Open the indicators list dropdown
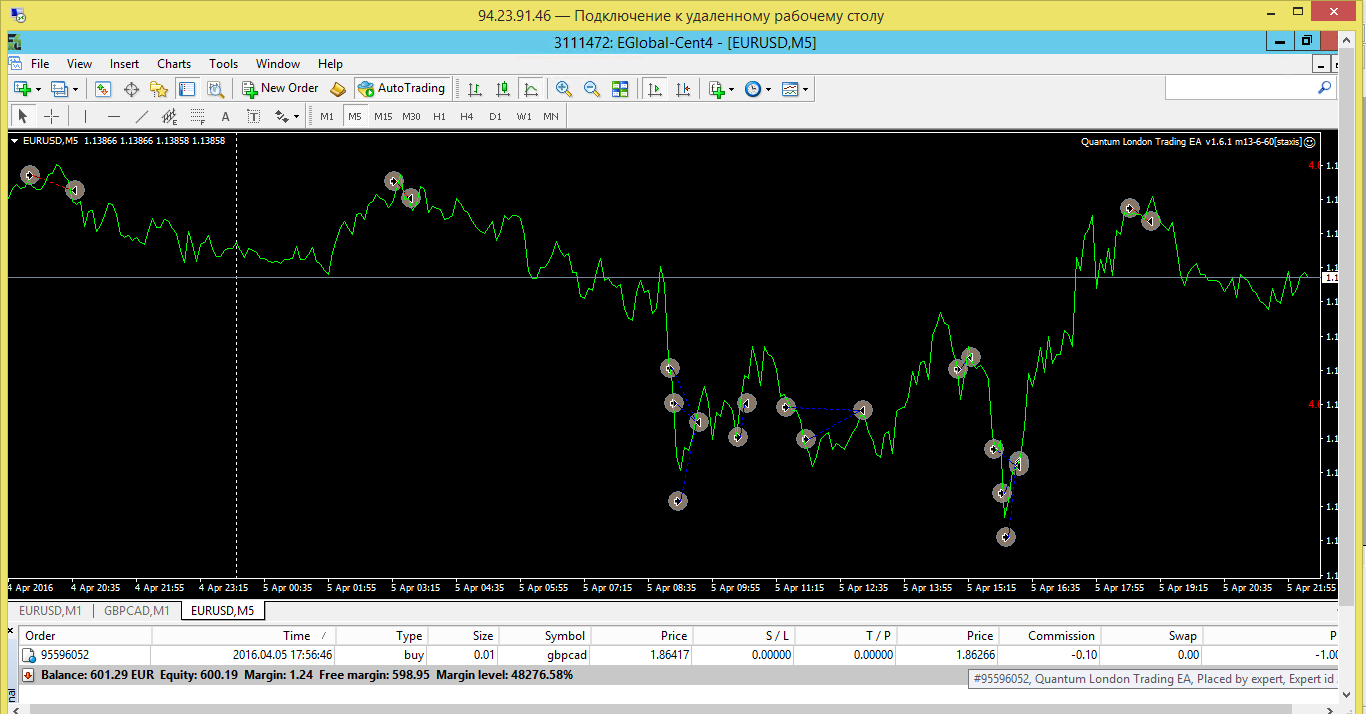The width and height of the screenshot is (1366, 714). pyautogui.click(x=731, y=89)
